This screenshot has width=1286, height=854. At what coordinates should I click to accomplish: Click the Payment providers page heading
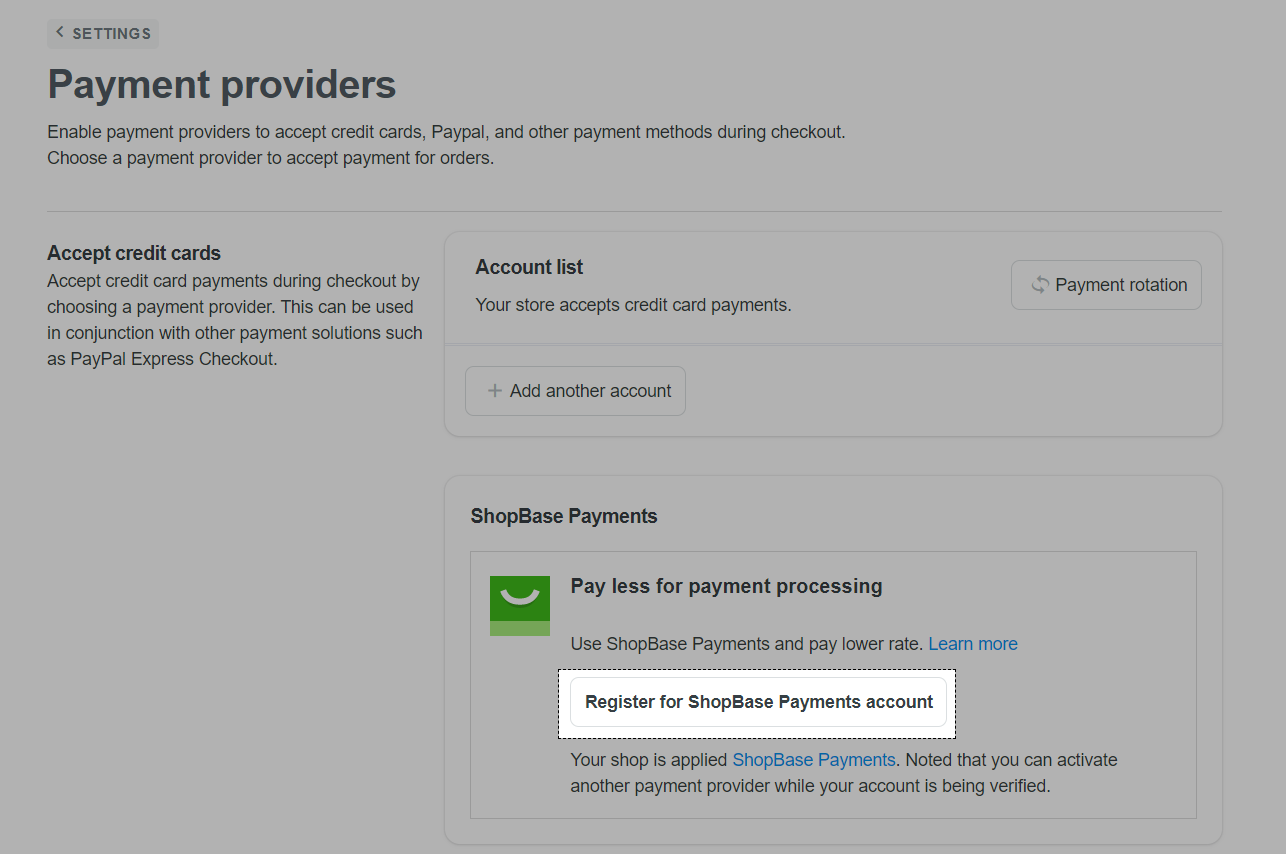pyautogui.click(x=222, y=85)
